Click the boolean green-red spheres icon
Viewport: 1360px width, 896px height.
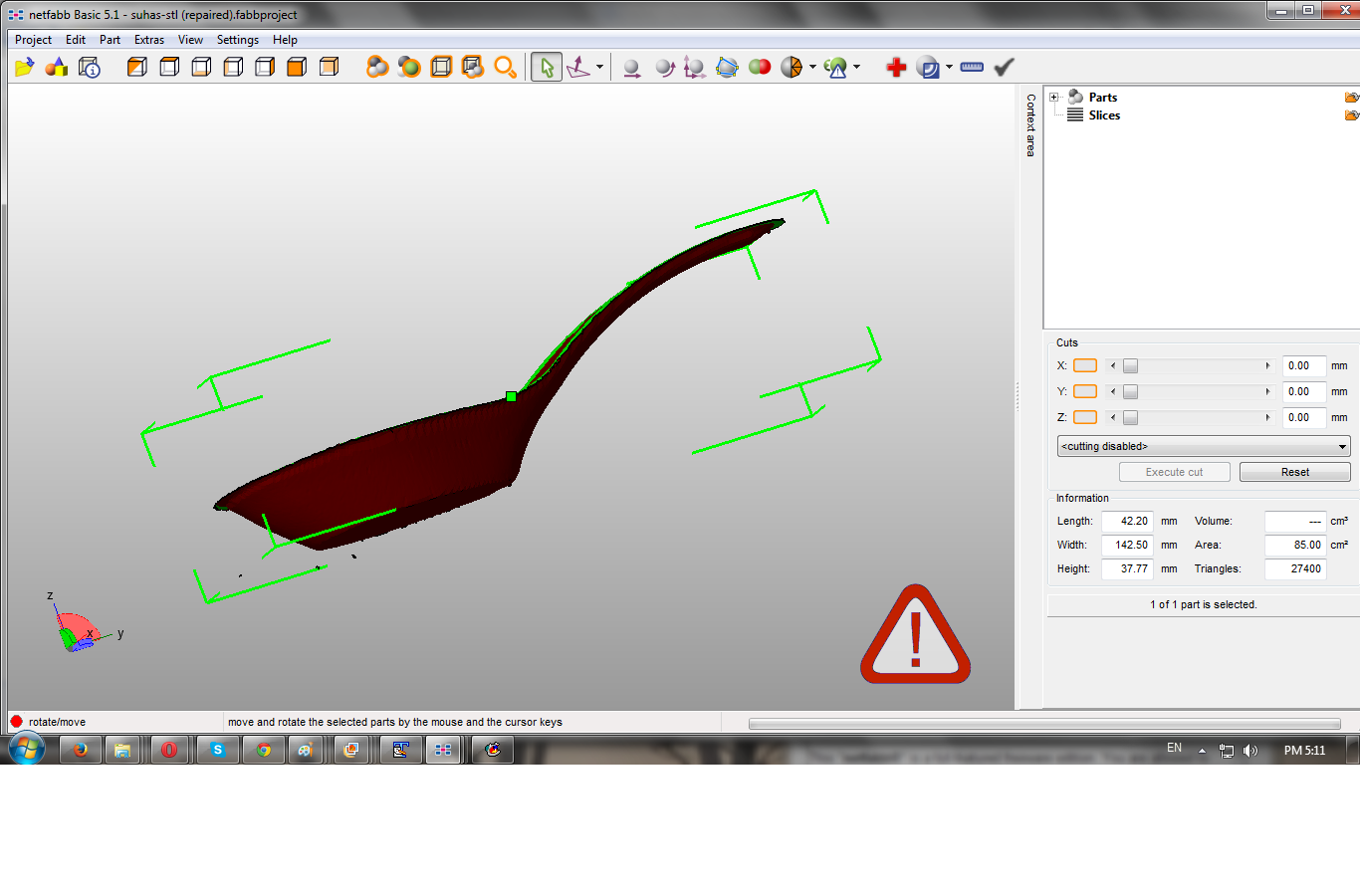[760, 67]
